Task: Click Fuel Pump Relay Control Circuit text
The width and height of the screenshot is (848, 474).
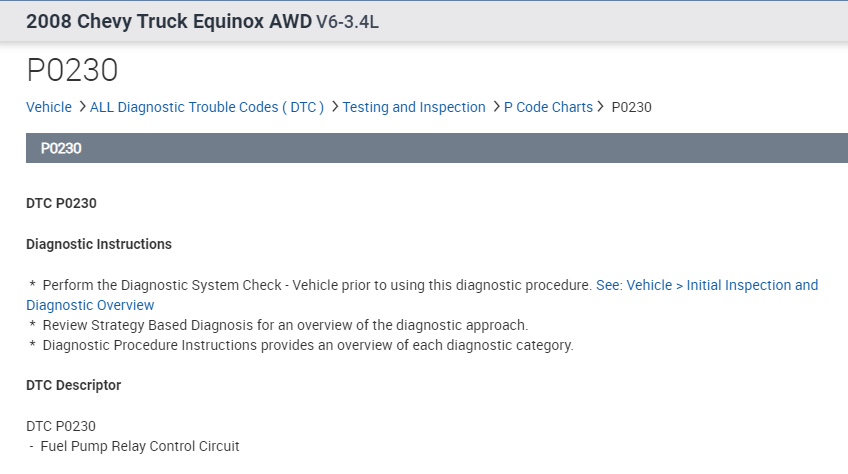Action: point(140,446)
